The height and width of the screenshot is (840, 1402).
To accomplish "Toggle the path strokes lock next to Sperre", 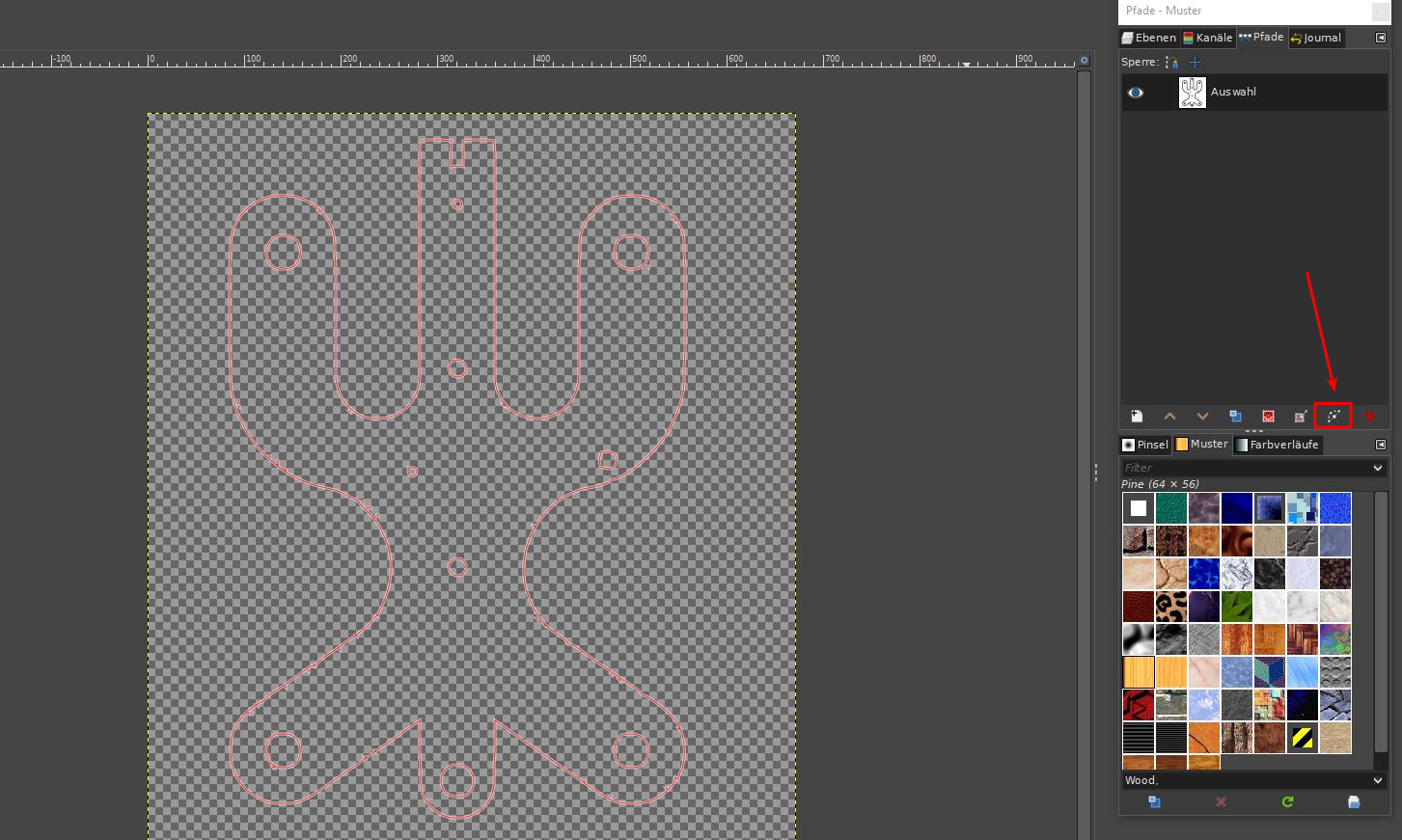I will (x=1171, y=62).
